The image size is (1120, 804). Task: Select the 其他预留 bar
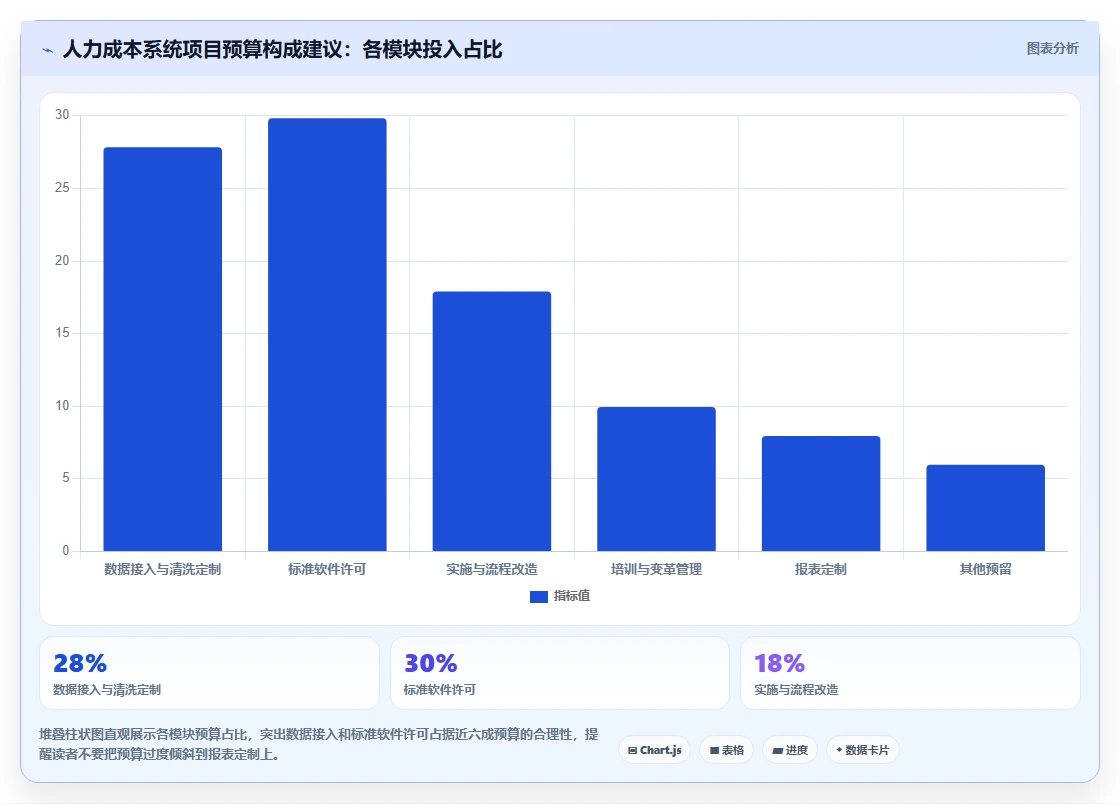coord(986,508)
